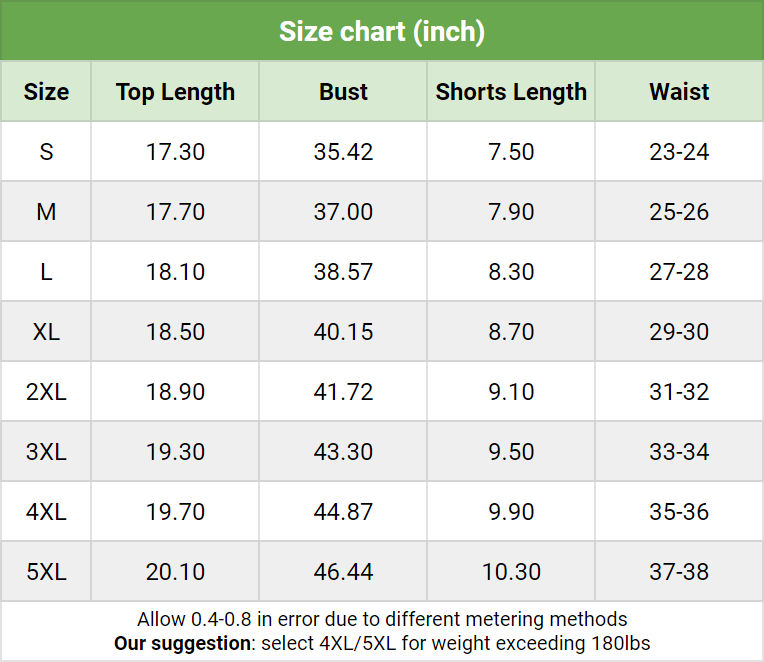Click the 'Bust' column header
The image size is (764, 662).
343,92
